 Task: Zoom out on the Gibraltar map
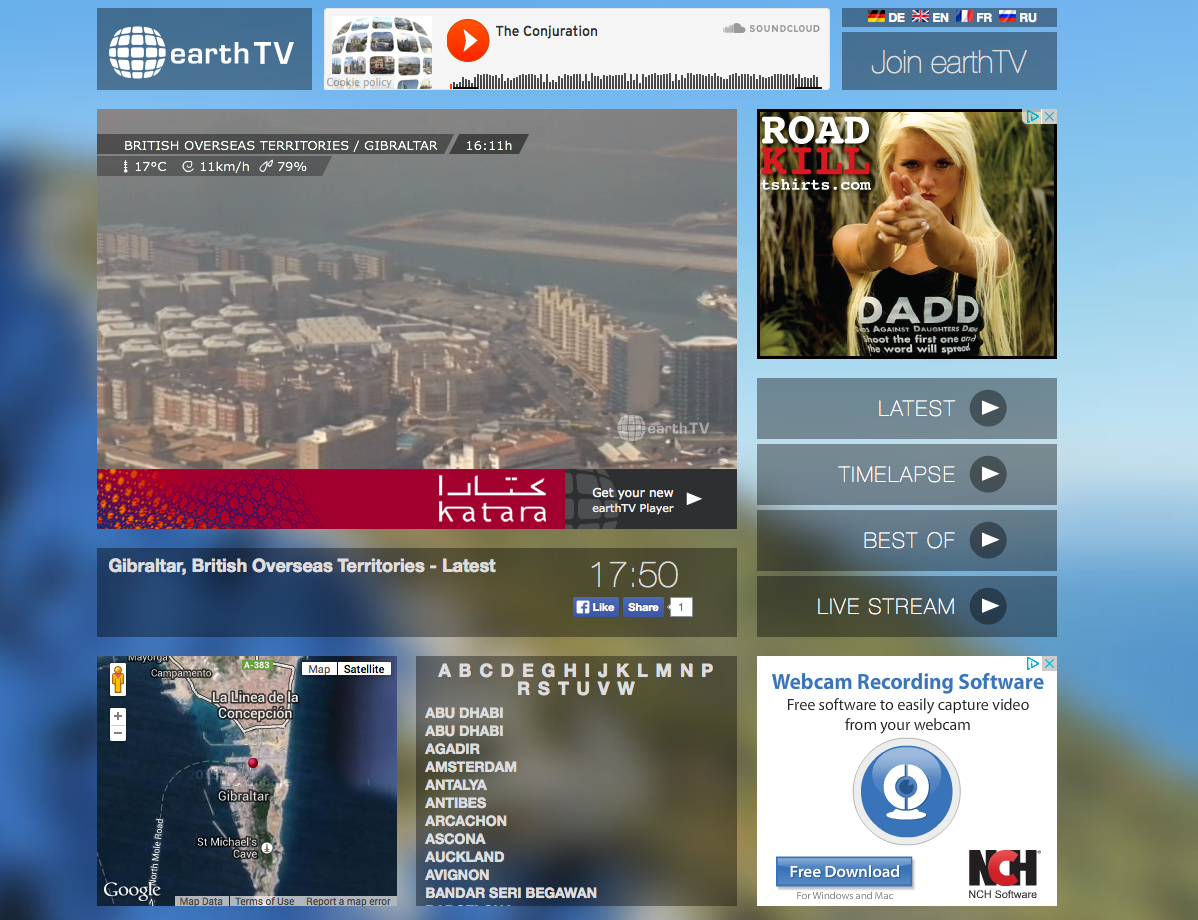tap(118, 734)
